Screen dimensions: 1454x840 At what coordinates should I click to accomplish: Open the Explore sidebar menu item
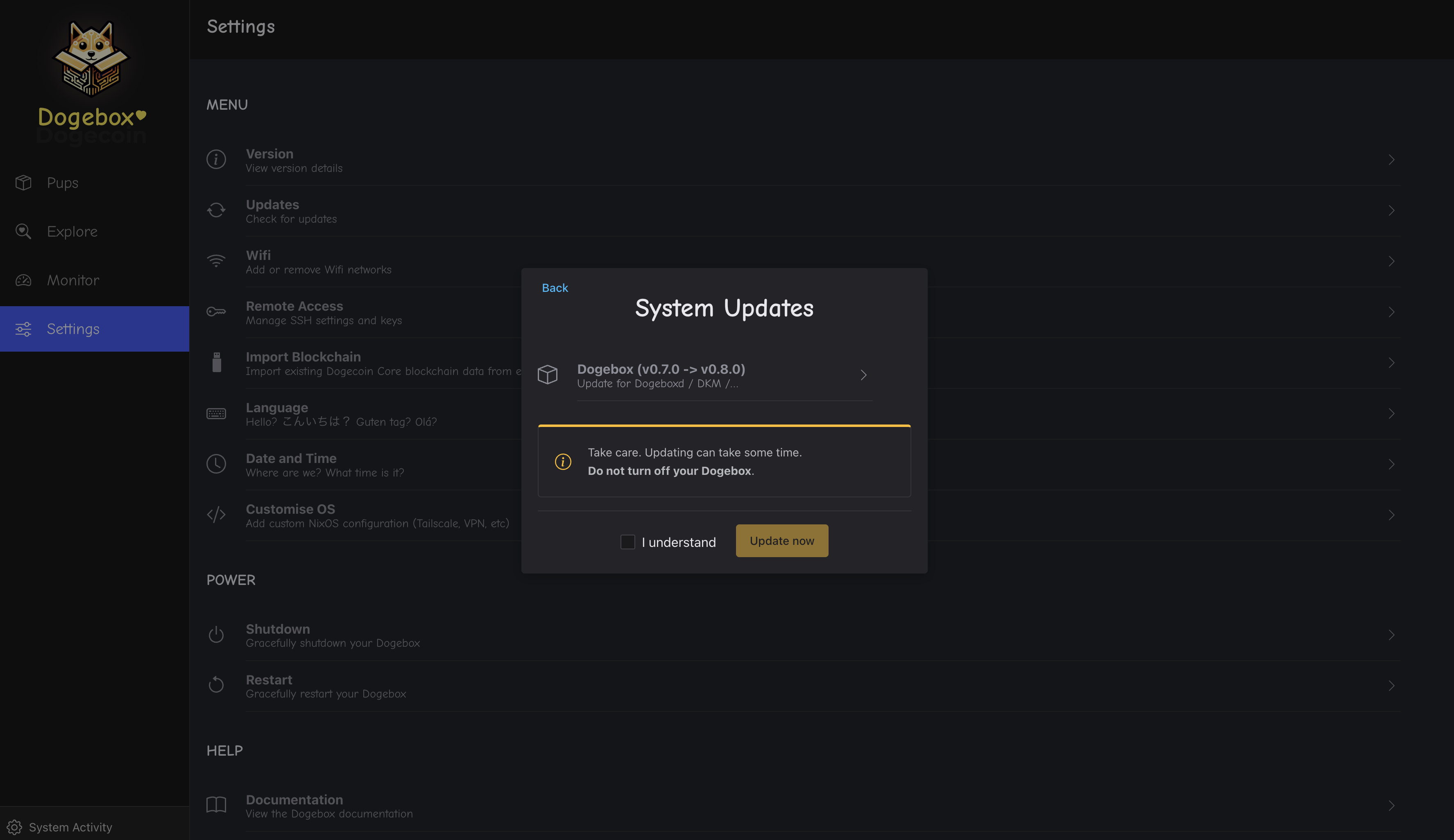pyautogui.click(x=72, y=231)
